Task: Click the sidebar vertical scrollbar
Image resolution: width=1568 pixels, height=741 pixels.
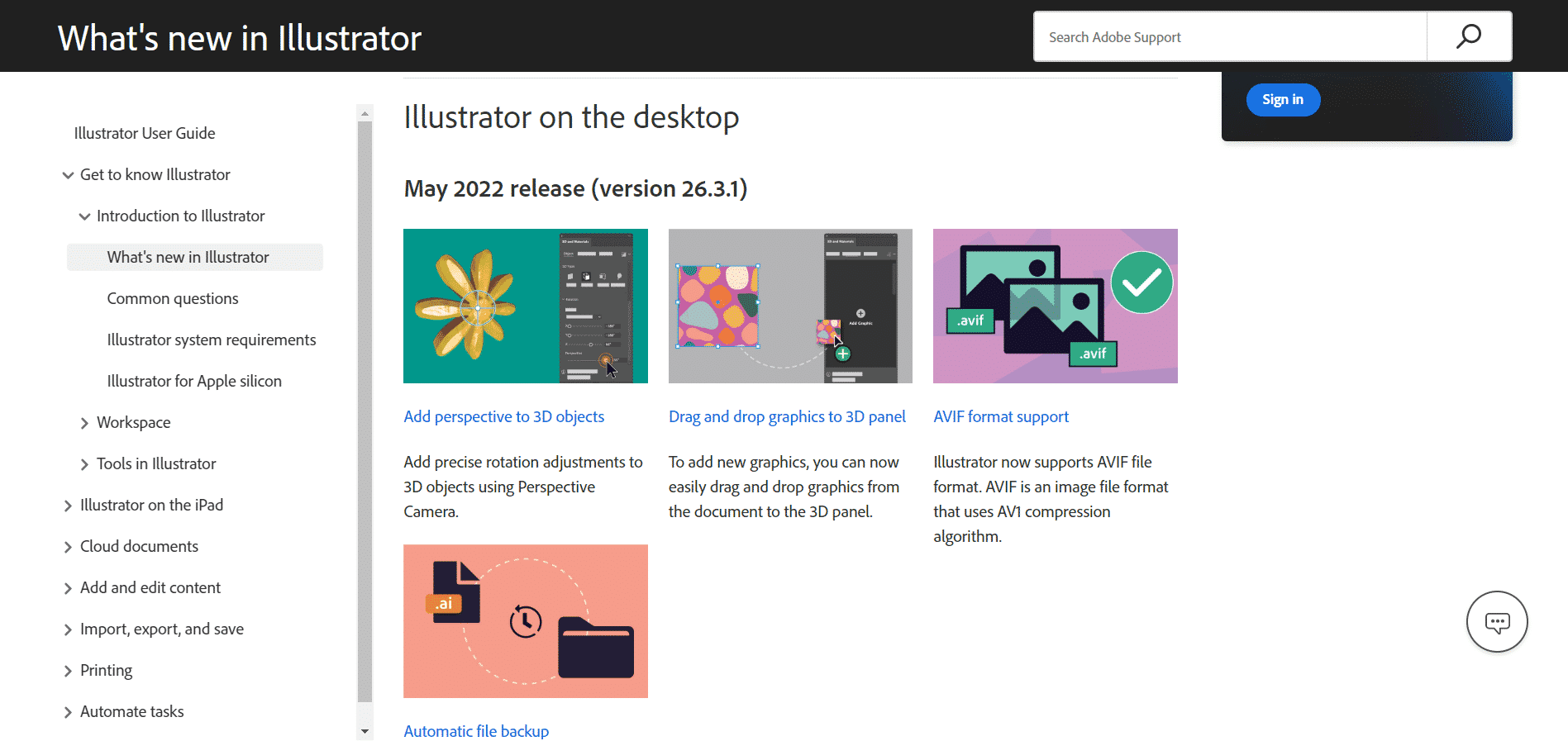Action: pyautogui.click(x=365, y=413)
